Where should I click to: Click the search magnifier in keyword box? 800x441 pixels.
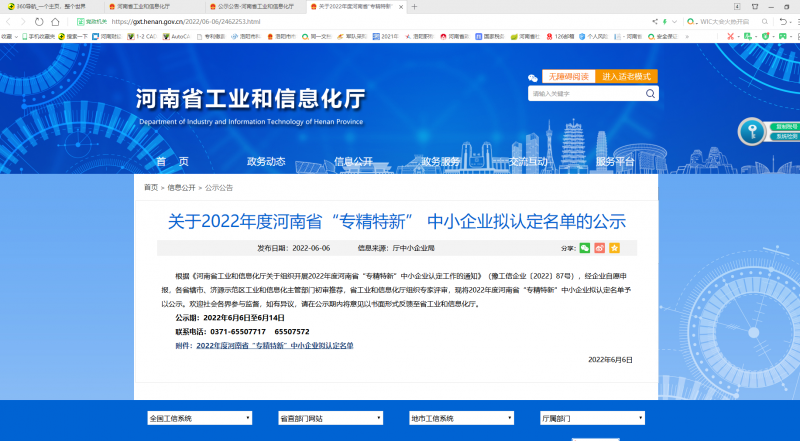pos(651,94)
